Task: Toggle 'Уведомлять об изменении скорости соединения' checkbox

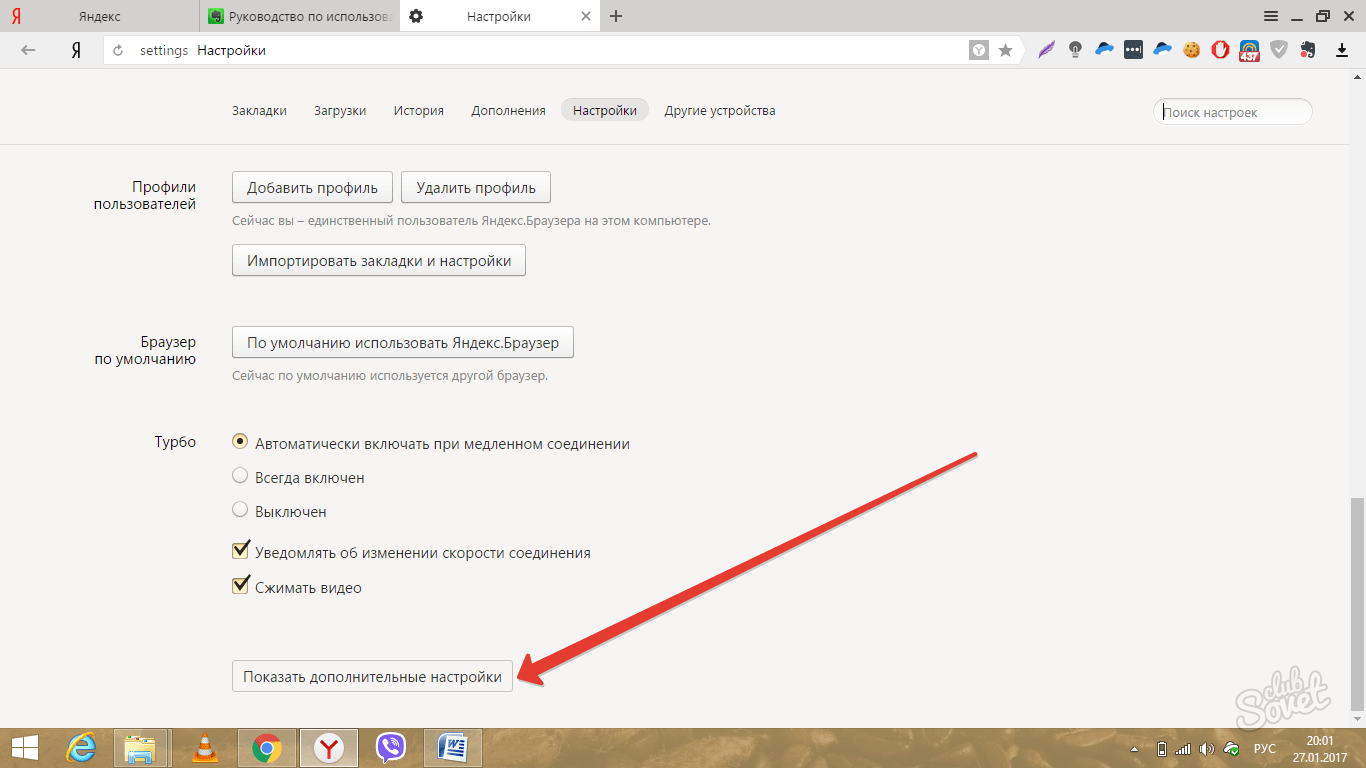Action: pyautogui.click(x=240, y=551)
